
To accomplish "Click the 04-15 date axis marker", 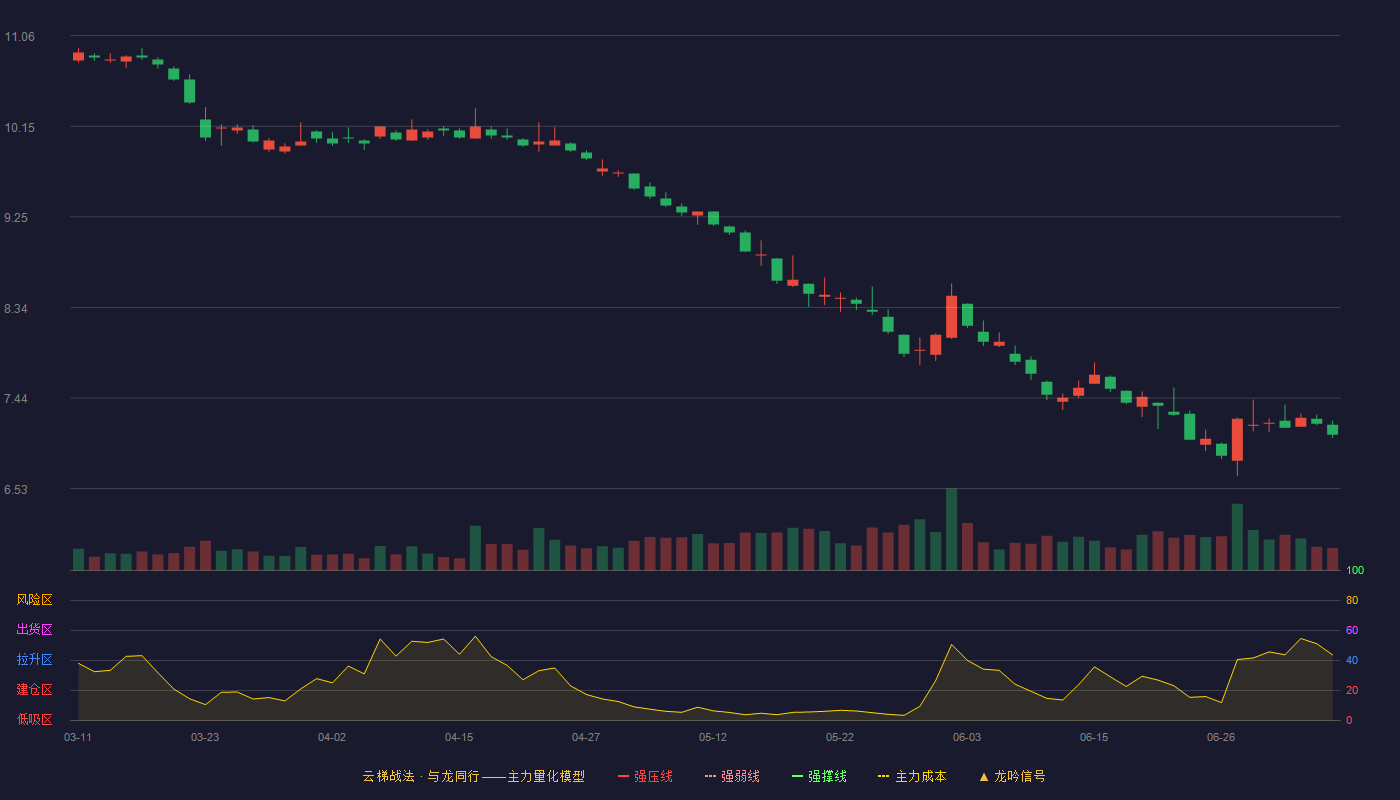I will point(459,737).
